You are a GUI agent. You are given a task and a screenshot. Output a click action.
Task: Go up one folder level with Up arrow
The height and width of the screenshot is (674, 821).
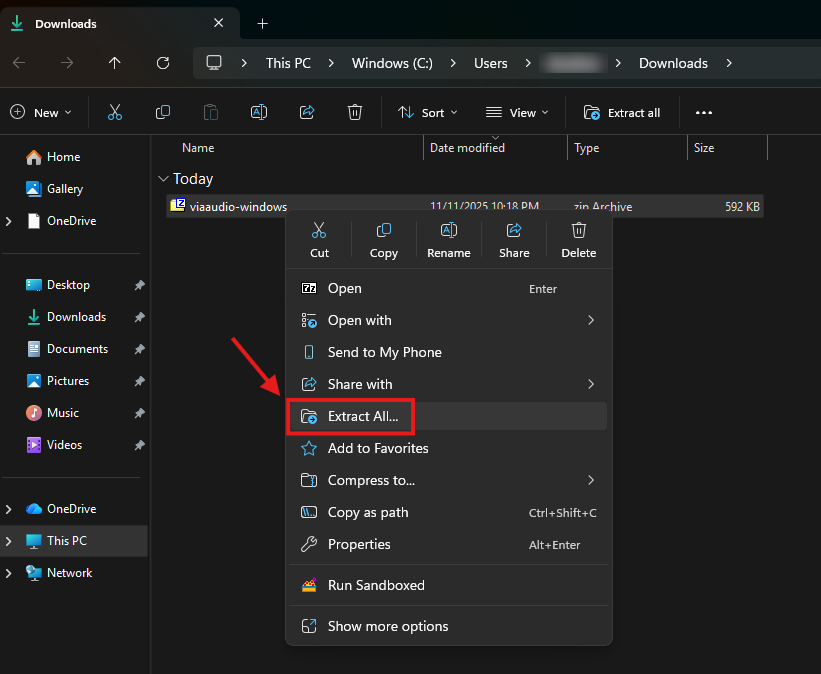coord(115,63)
